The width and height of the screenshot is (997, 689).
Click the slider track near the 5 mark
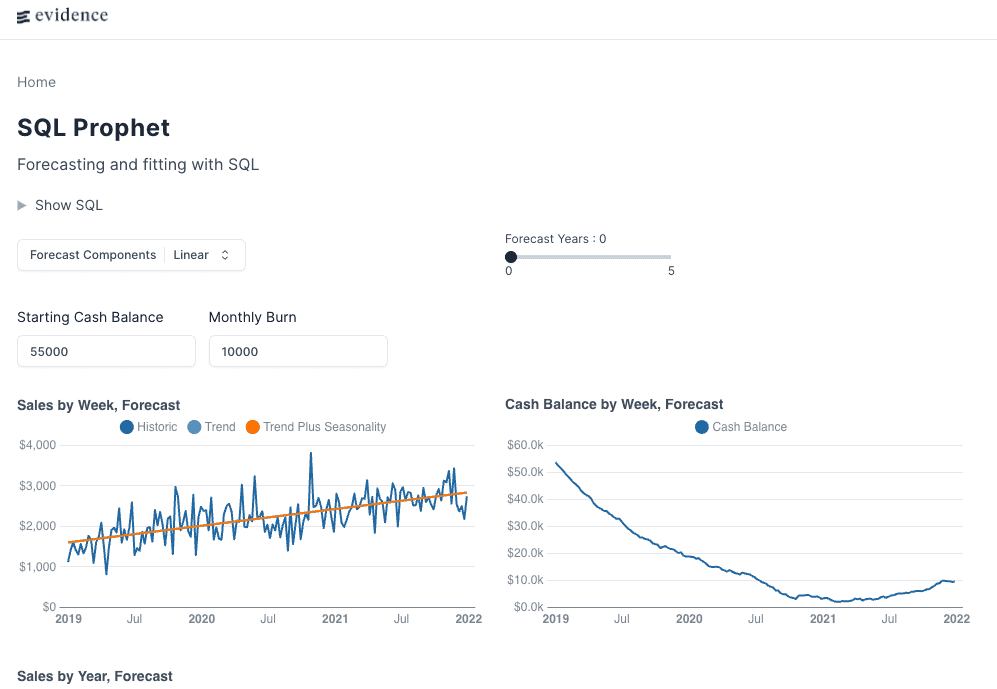tap(666, 257)
